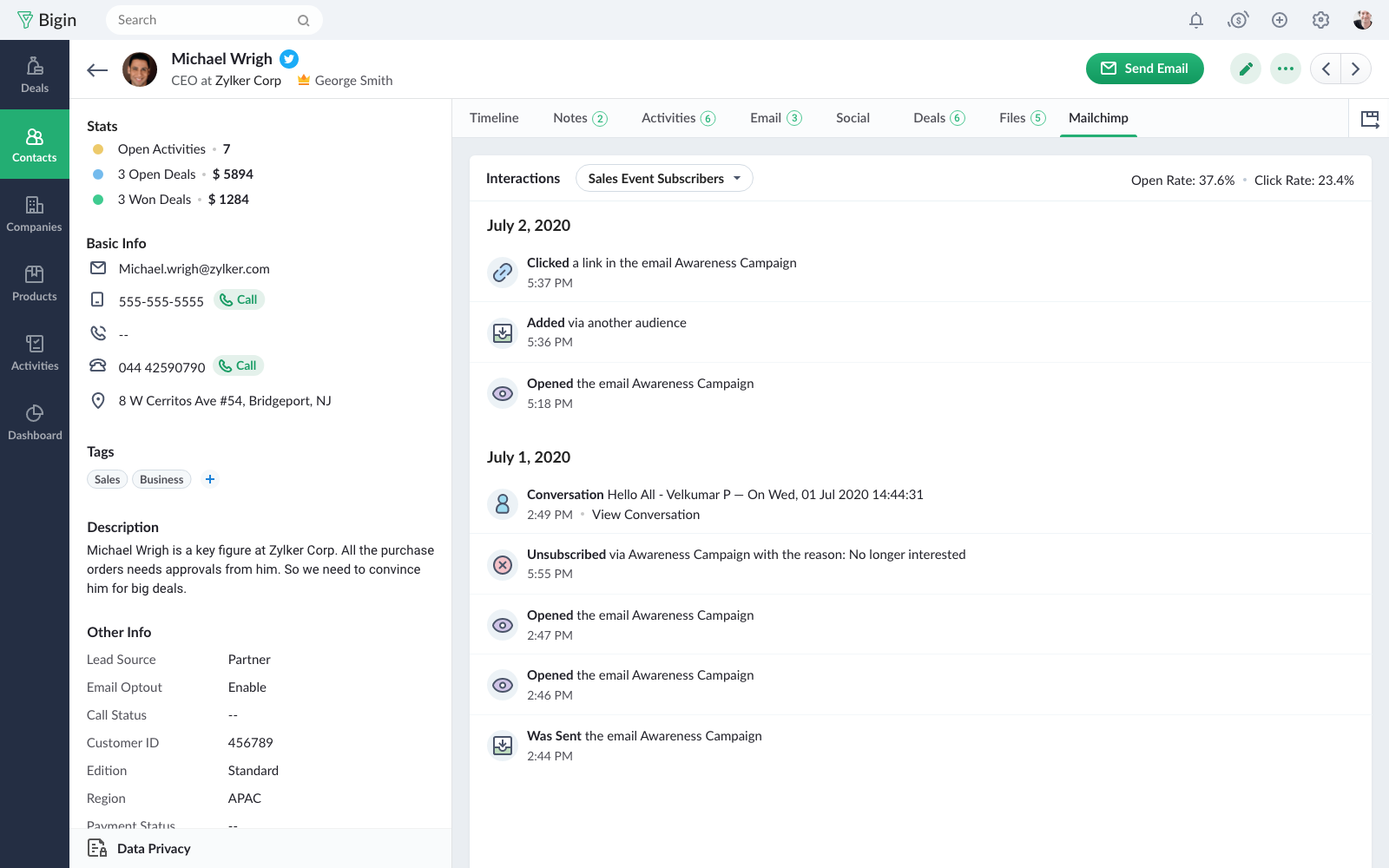Image resolution: width=1389 pixels, height=868 pixels.
Task: Open the notifications bell icon
Action: (1196, 20)
